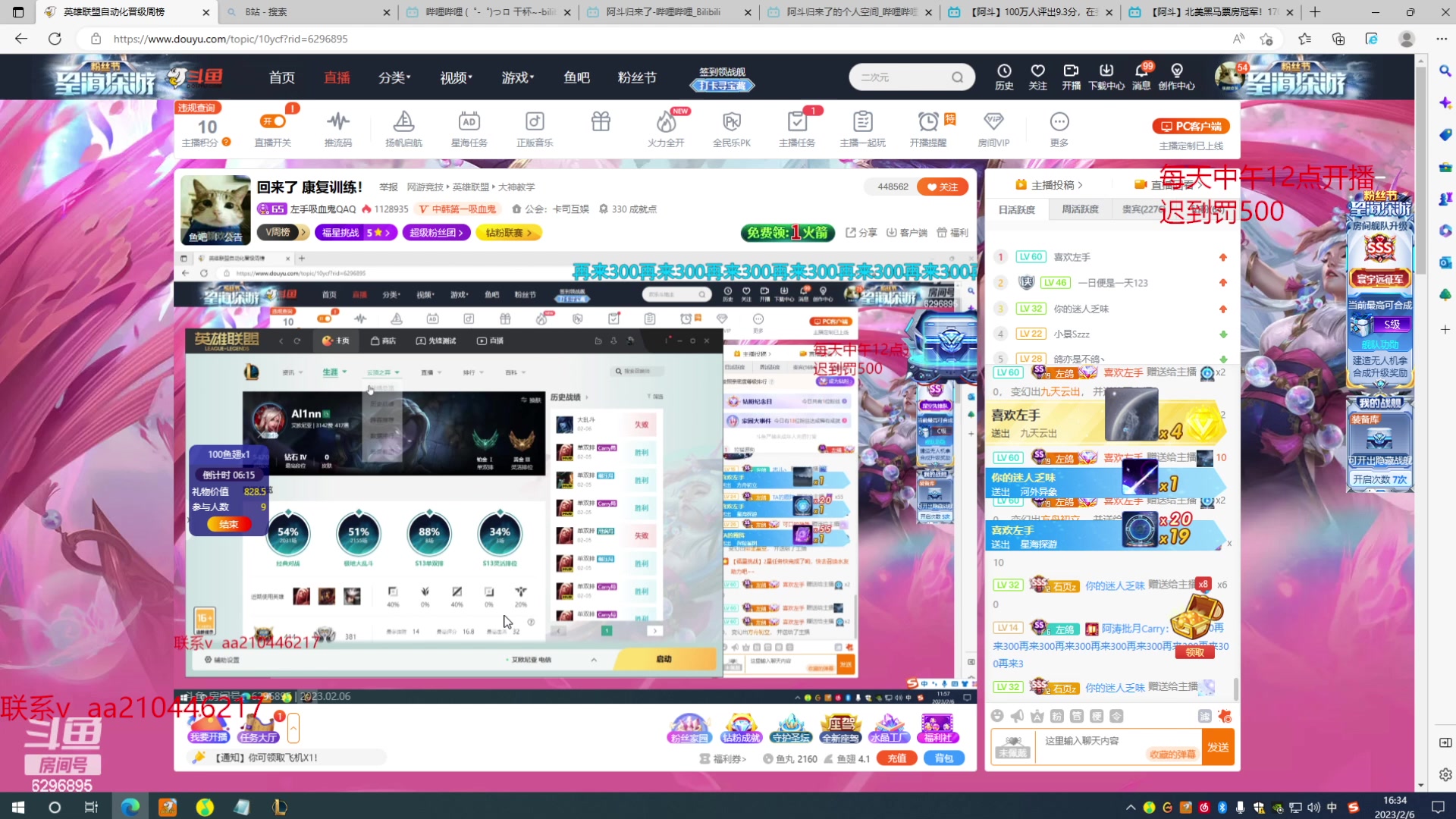Image resolution: width=1456 pixels, height=819 pixels.
Task: Click the PC客户端 button
Action: click(1191, 127)
